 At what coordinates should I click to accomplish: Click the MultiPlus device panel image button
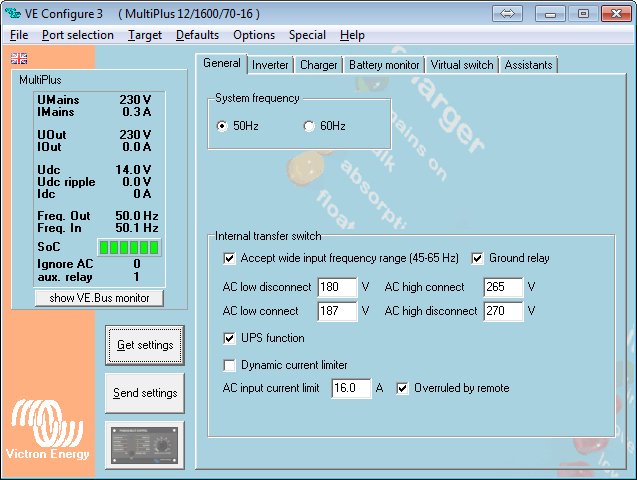tap(144, 446)
